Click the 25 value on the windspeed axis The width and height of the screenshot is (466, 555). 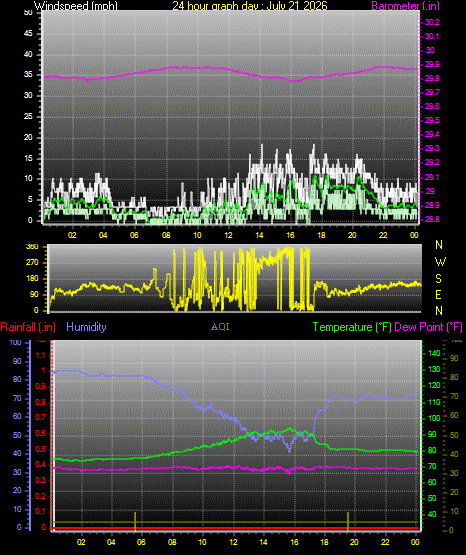click(x=28, y=116)
